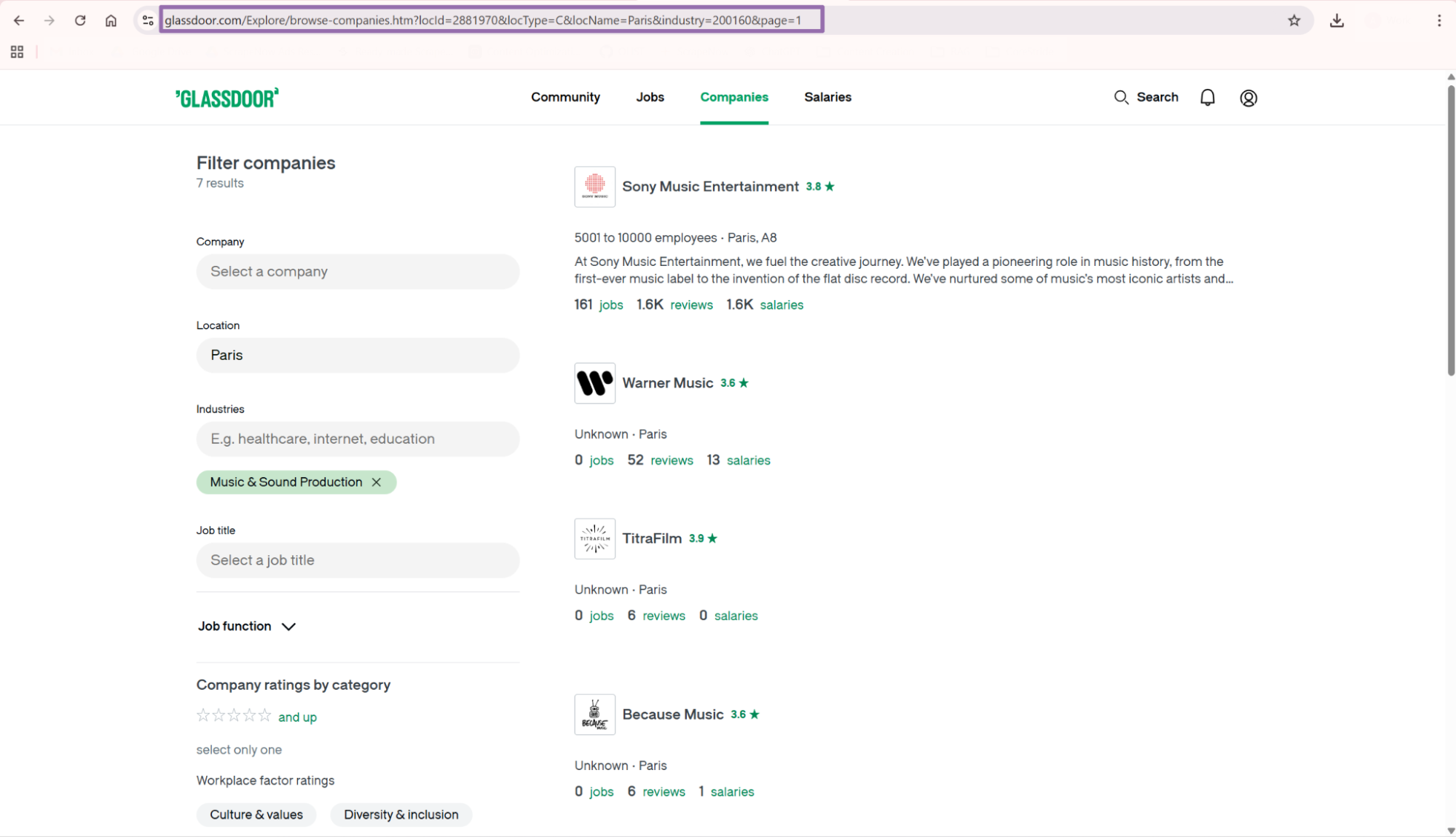The image size is (1456, 837).
Task: Open Warner Music company page
Action: coord(667,383)
